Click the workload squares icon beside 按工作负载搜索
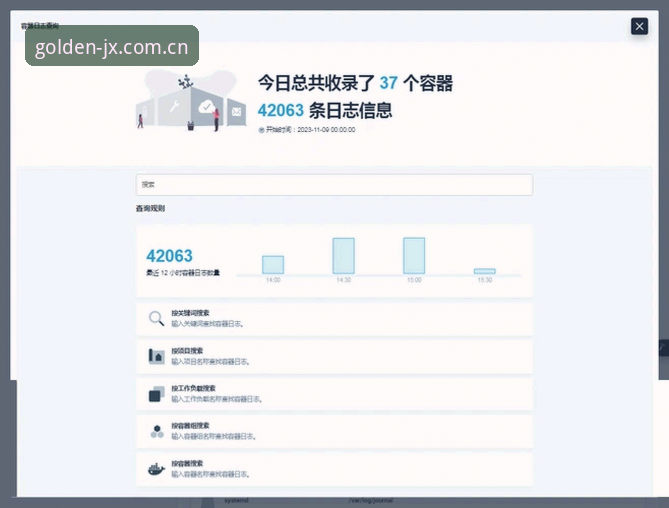669x508 pixels. pos(156,393)
